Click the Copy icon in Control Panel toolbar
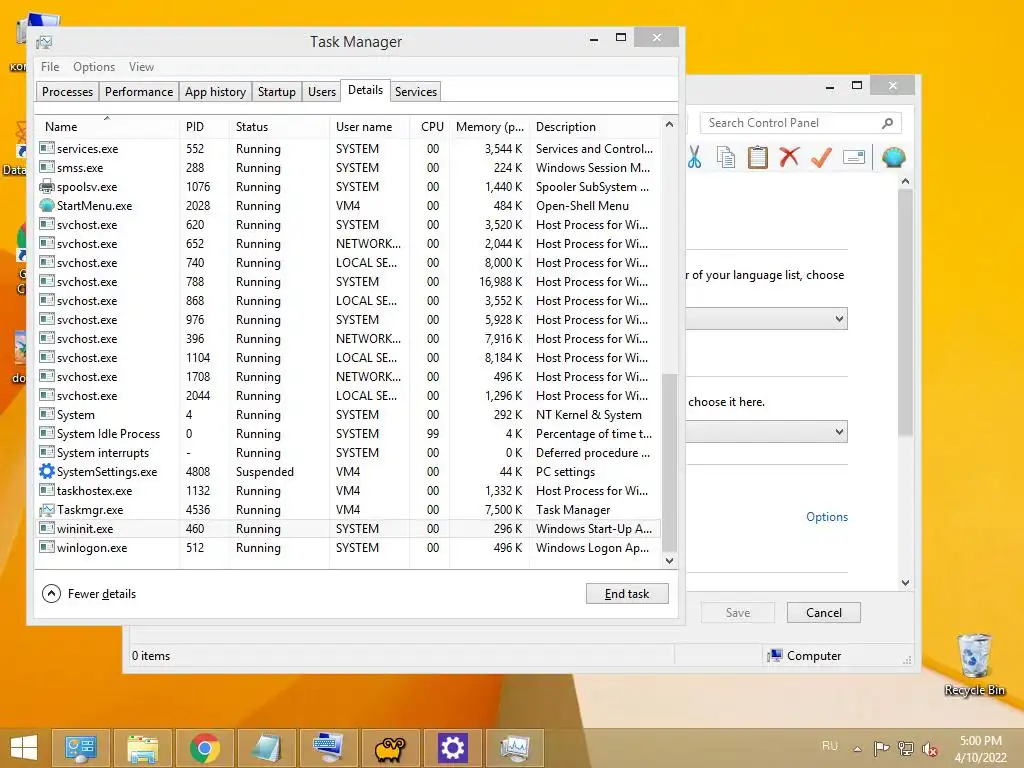This screenshot has width=1024, height=768. tap(726, 157)
